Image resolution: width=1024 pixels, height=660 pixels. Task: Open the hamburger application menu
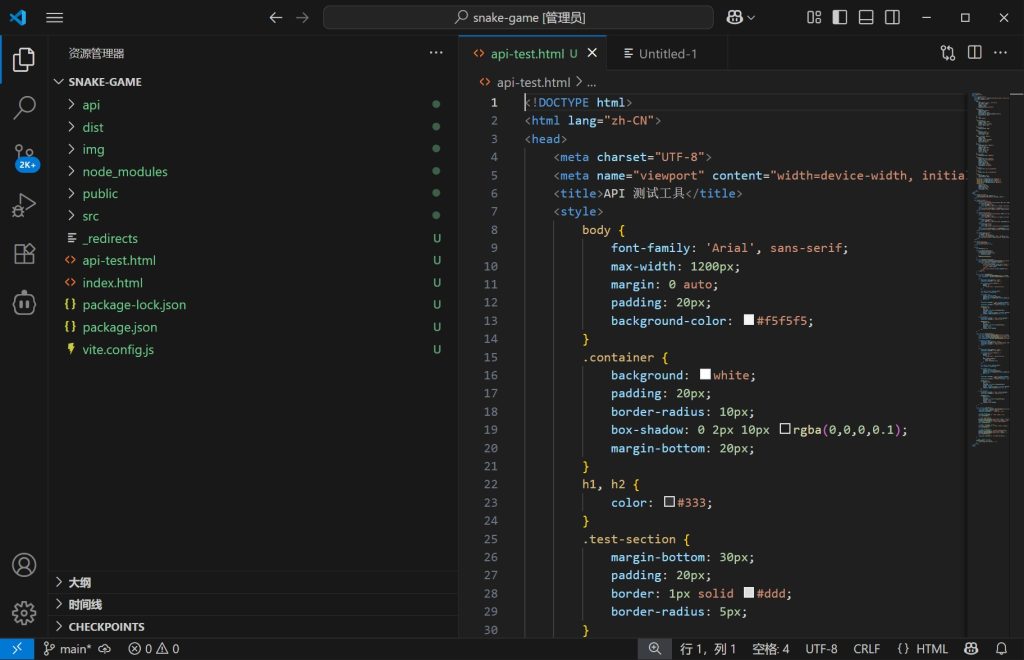55,18
